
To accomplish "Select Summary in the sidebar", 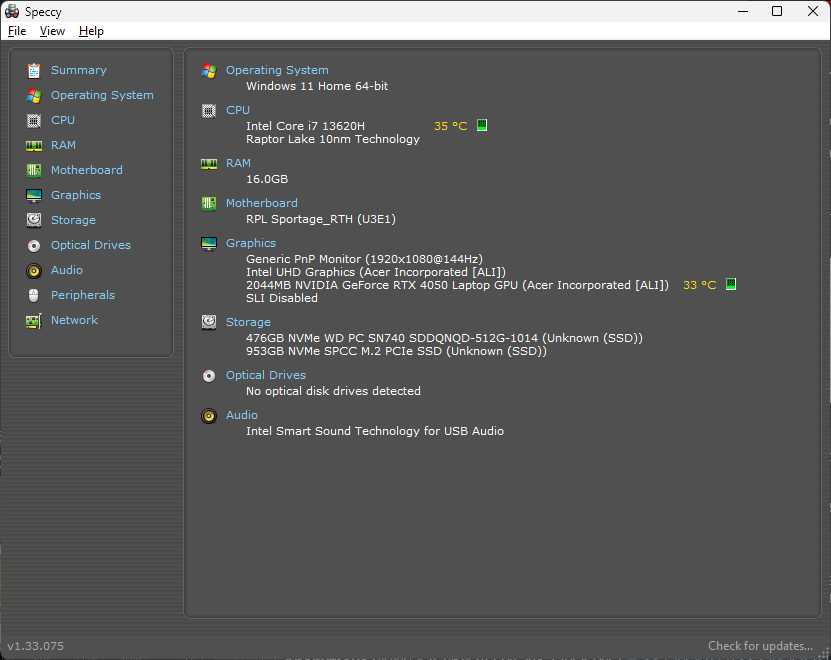I will (78, 70).
